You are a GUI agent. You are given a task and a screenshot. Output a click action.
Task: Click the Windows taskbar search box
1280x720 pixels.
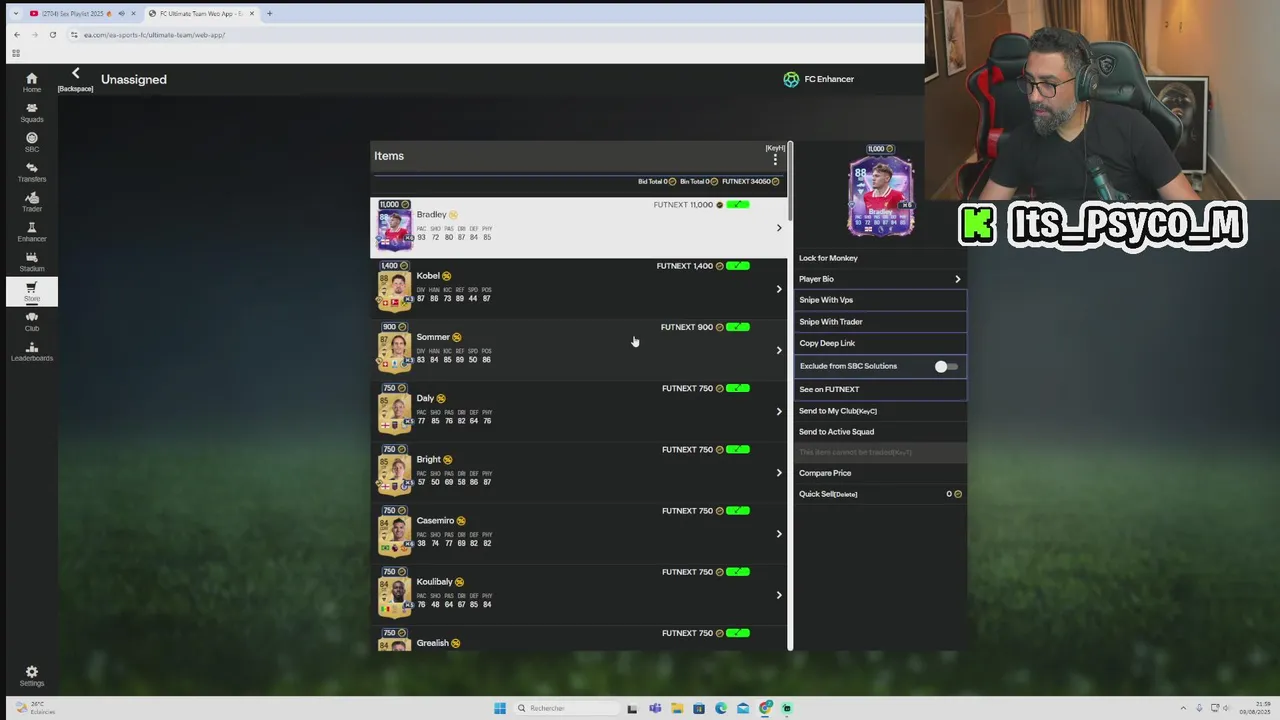[x=567, y=708]
